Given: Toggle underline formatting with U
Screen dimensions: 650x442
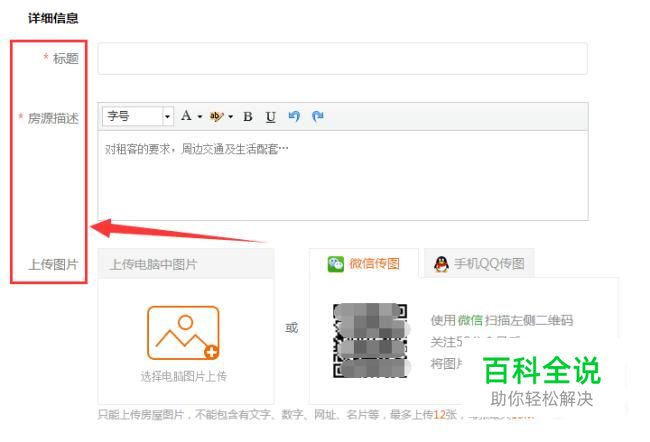Looking at the screenshot, I should coord(271,117).
